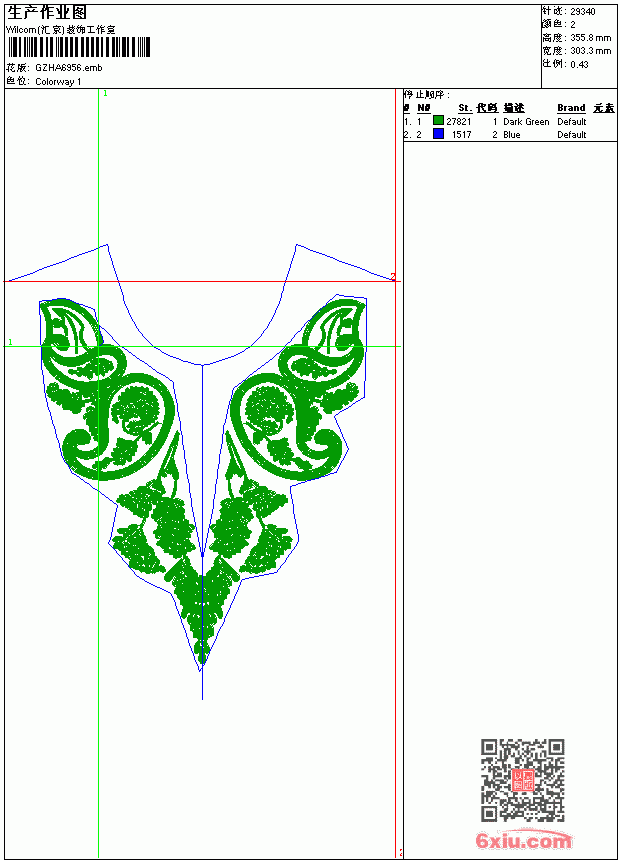Click the green marker 1 at top of canvas

(x=105, y=94)
